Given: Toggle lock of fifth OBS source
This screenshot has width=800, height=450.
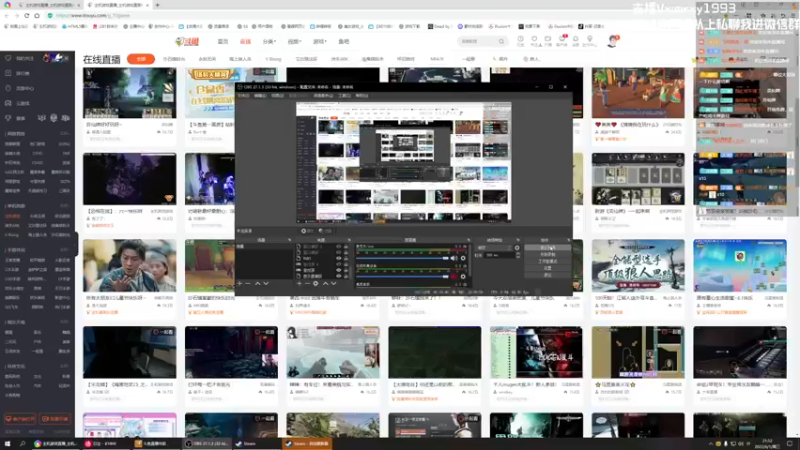Looking at the screenshot, I should tap(346, 270).
